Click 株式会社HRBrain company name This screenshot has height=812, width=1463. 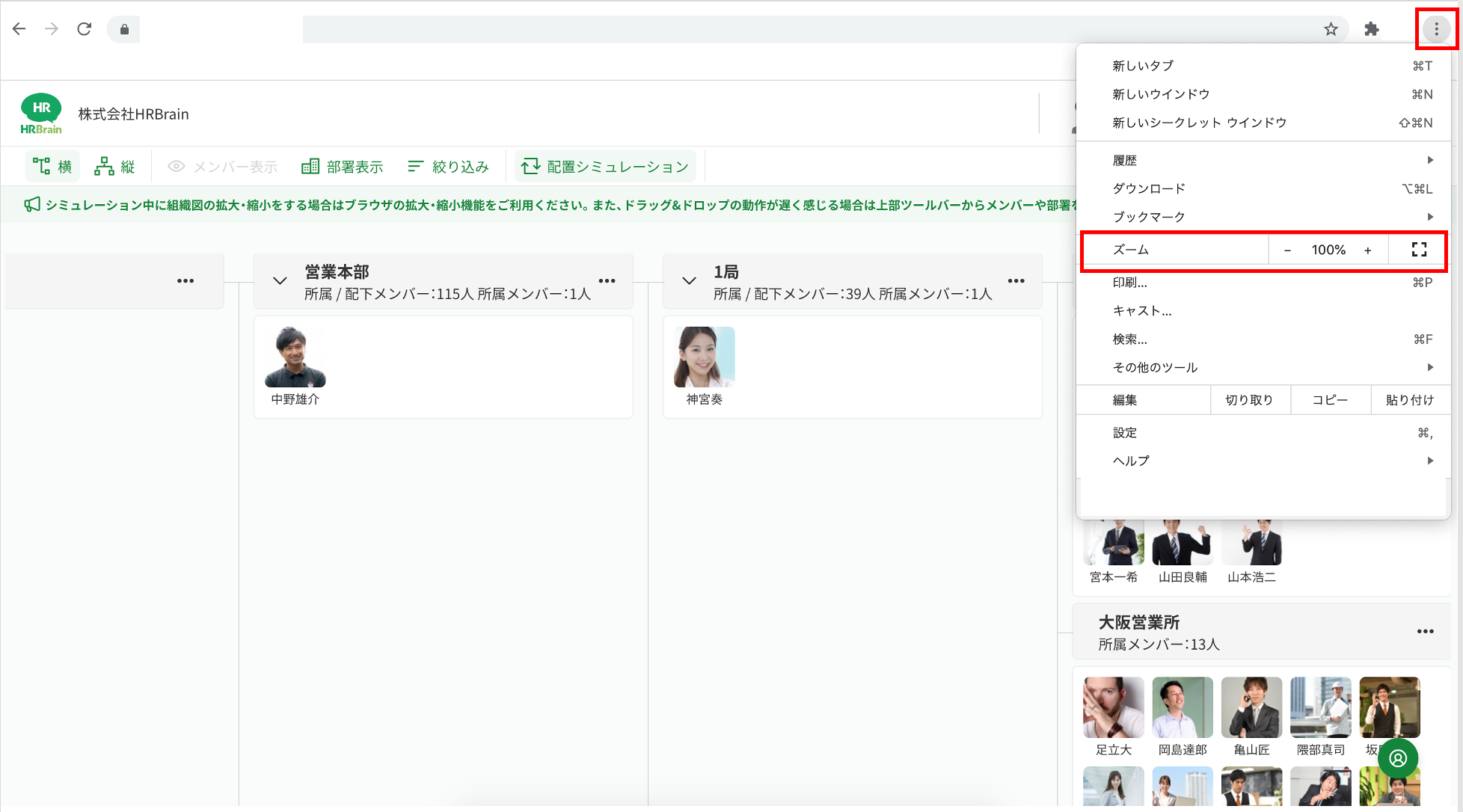(x=134, y=114)
